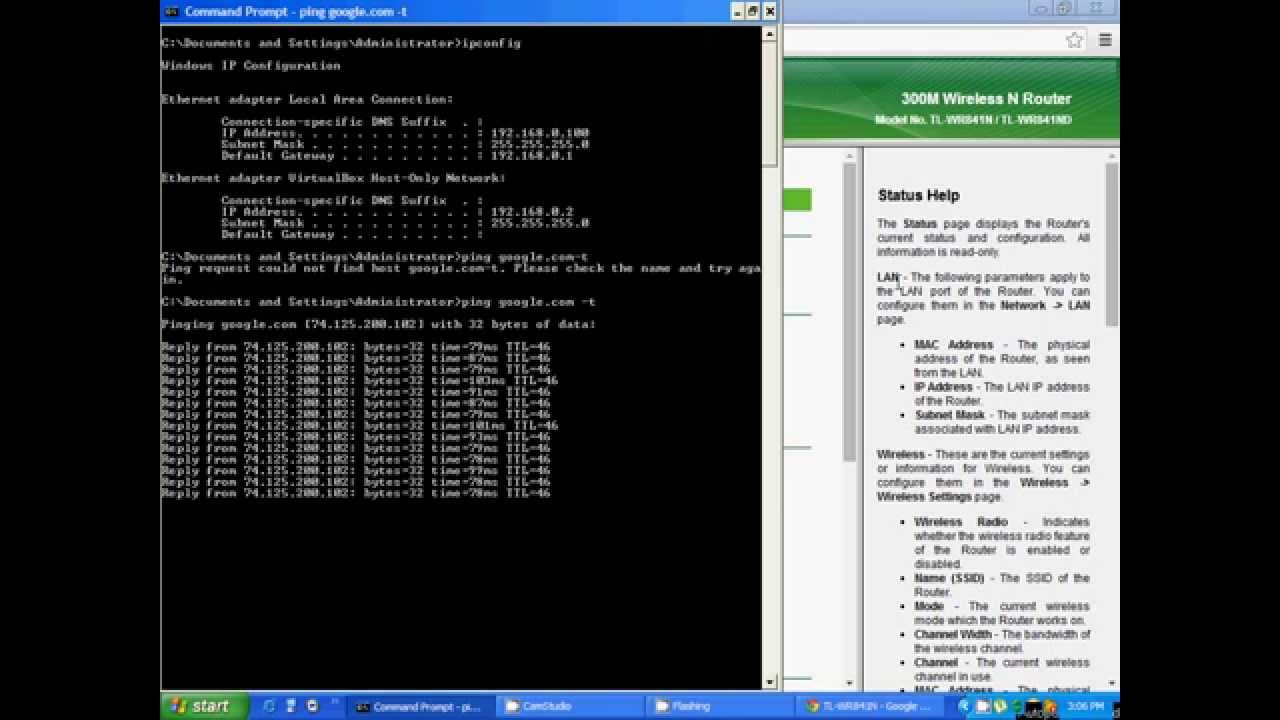Click the Command Prompt scrollbar down arrow
1280x720 pixels.
(x=769, y=682)
